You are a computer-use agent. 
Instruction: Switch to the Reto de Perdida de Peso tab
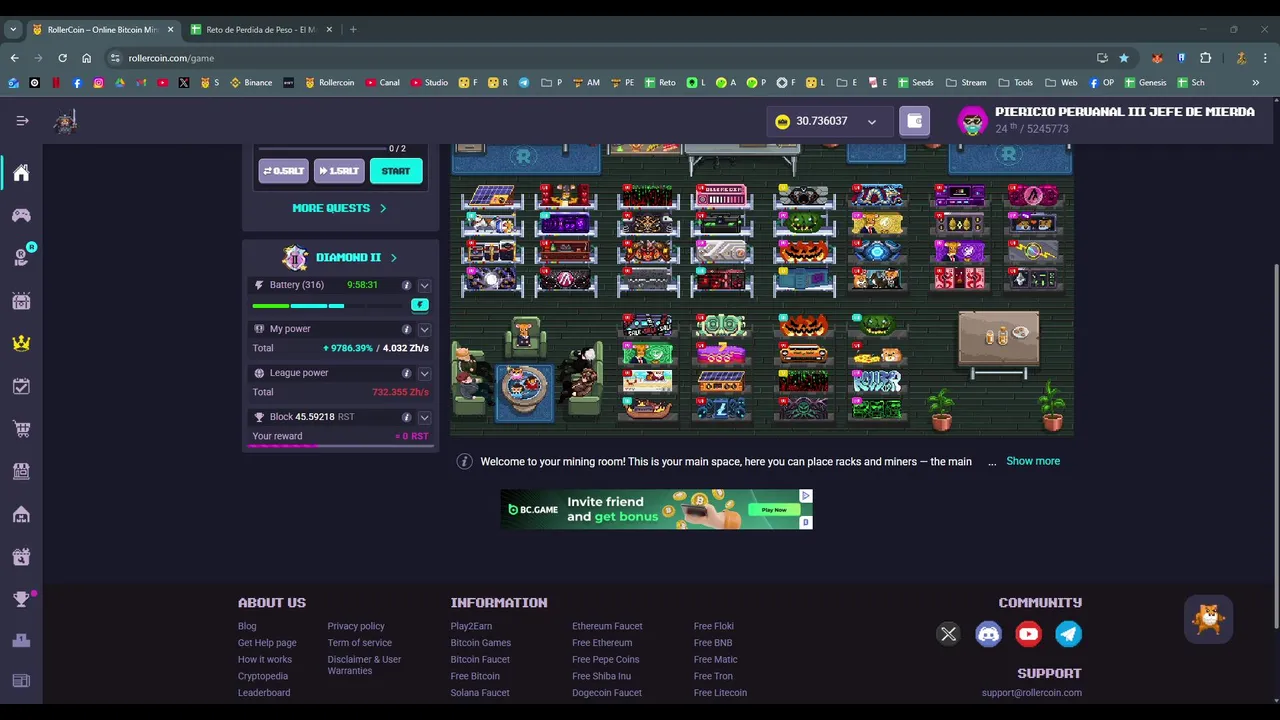tap(262, 30)
